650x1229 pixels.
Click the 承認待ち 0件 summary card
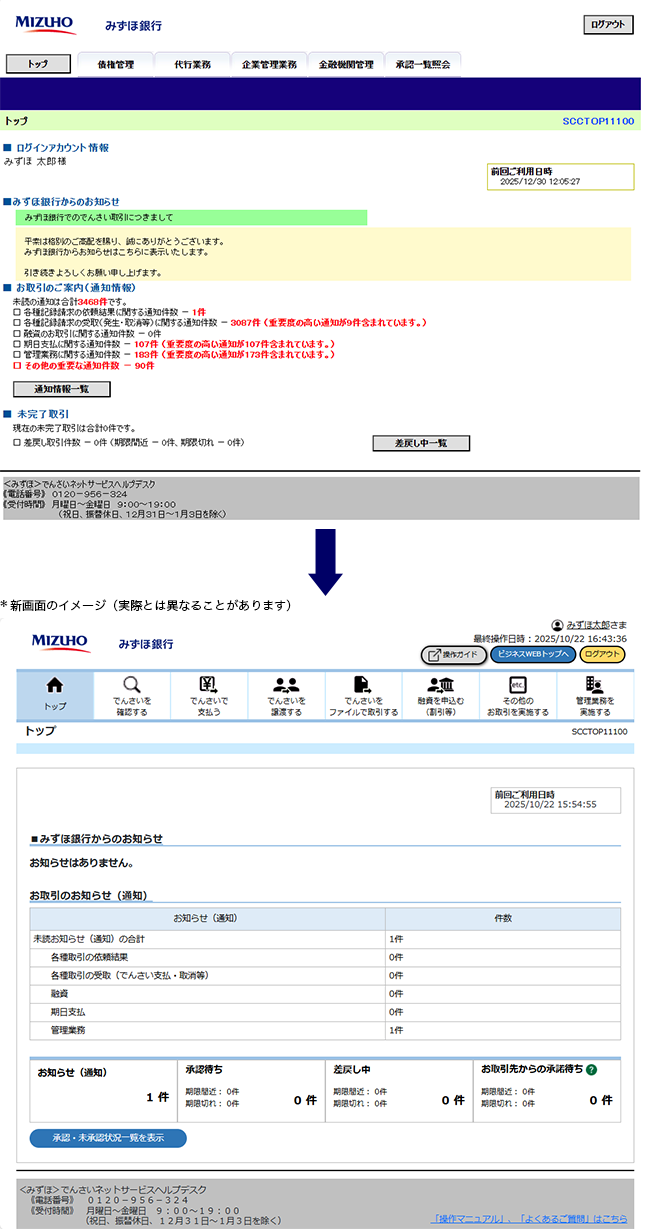tap(251, 1090)
